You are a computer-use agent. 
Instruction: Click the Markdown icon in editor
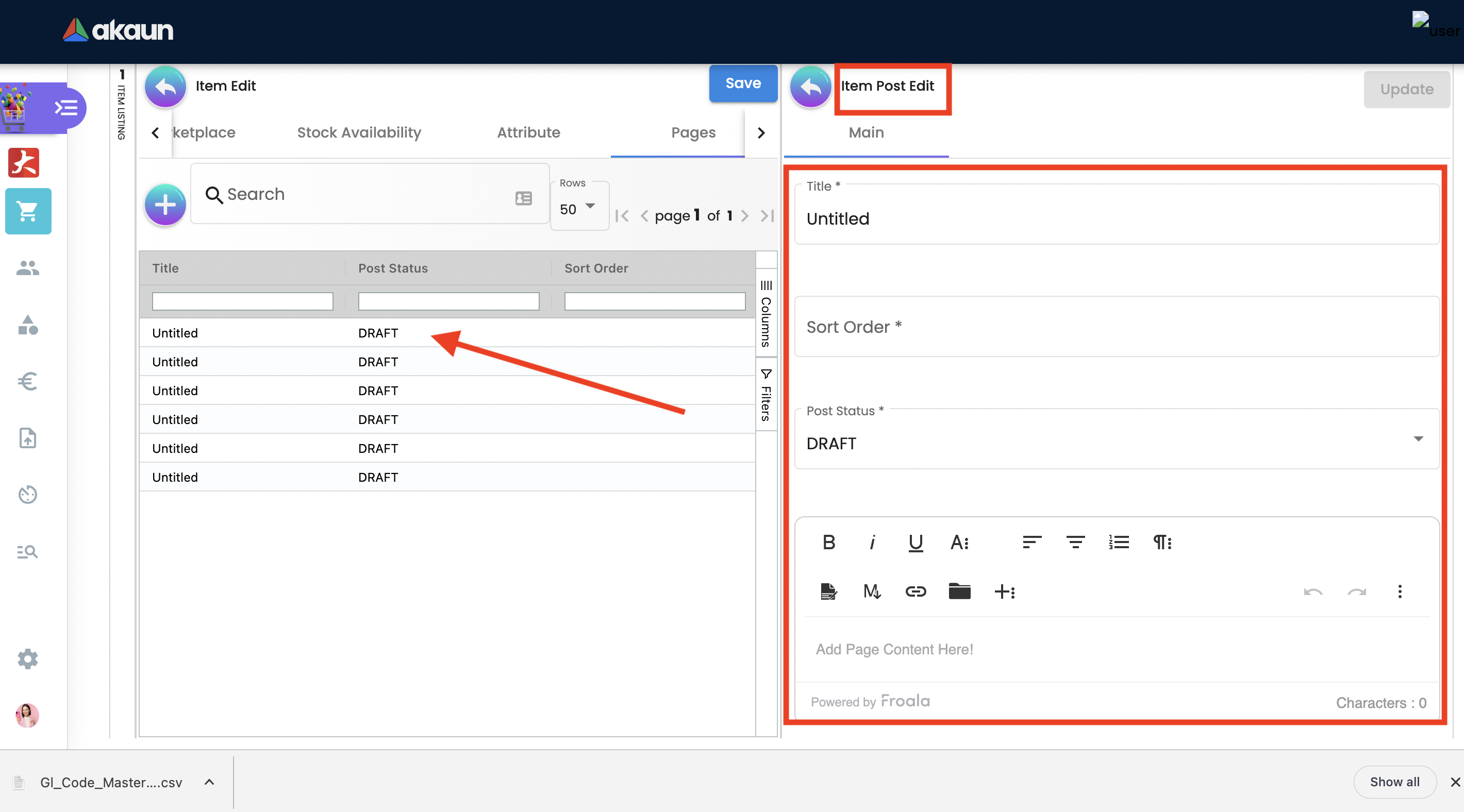pos(872,591)
